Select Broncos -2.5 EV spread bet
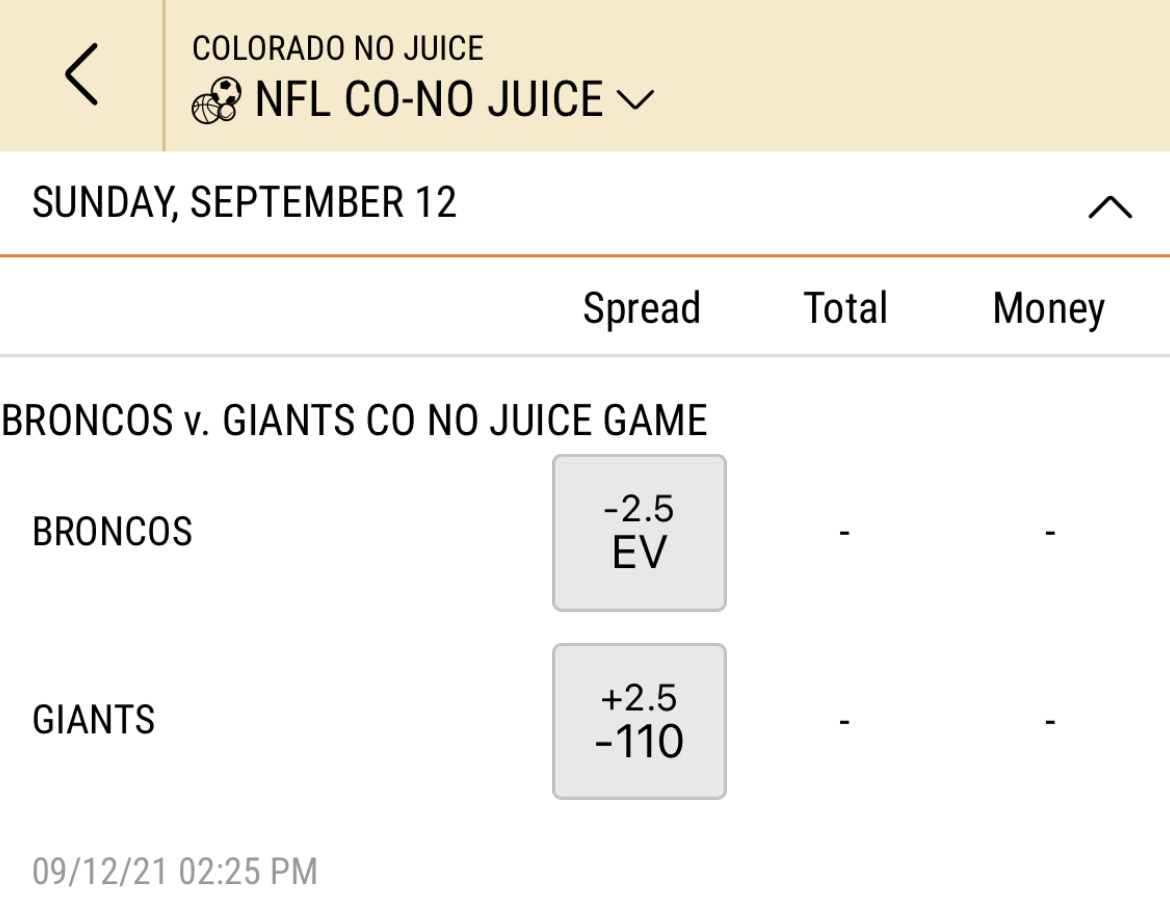 [639, 533]
